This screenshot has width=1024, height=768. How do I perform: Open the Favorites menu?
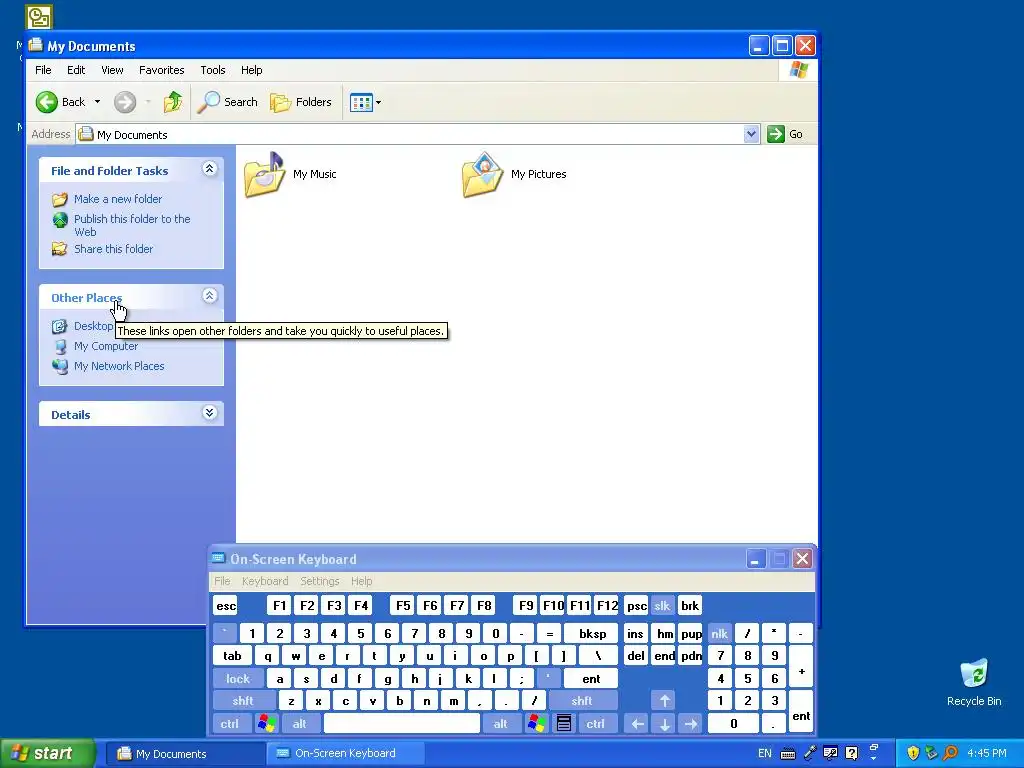161,70
